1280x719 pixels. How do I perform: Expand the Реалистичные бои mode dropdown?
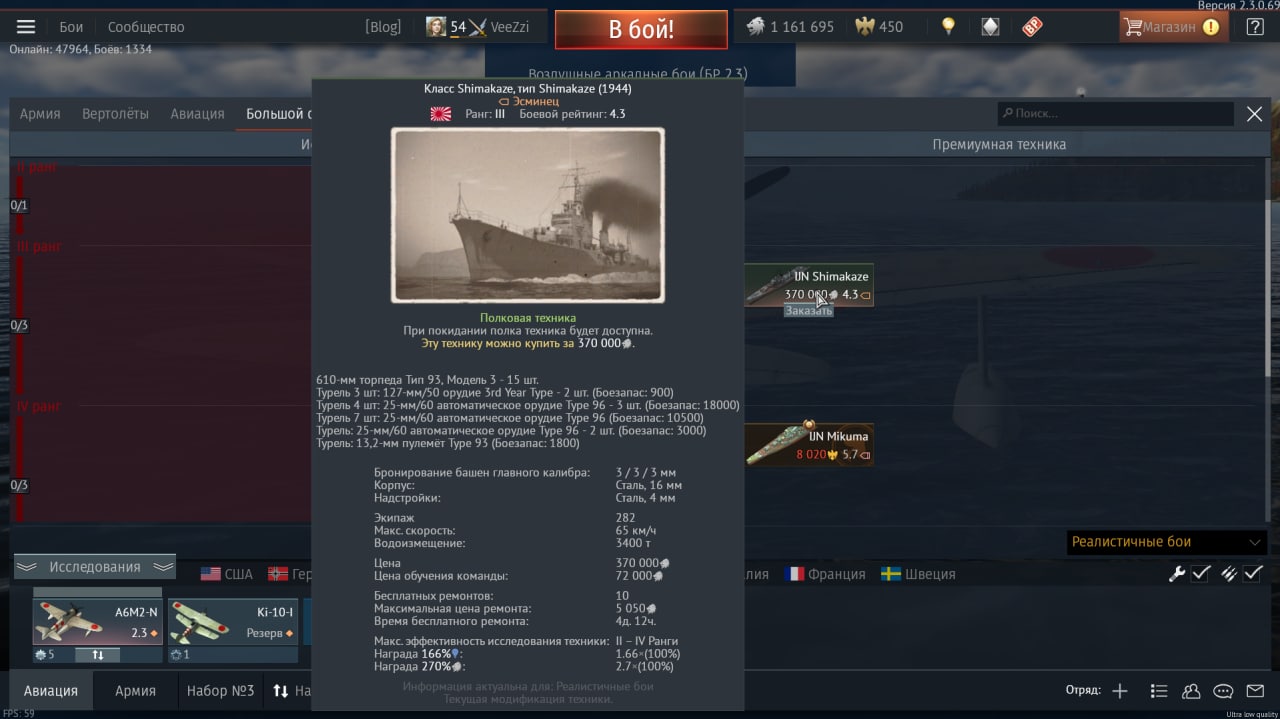[x=1167, y=542]
